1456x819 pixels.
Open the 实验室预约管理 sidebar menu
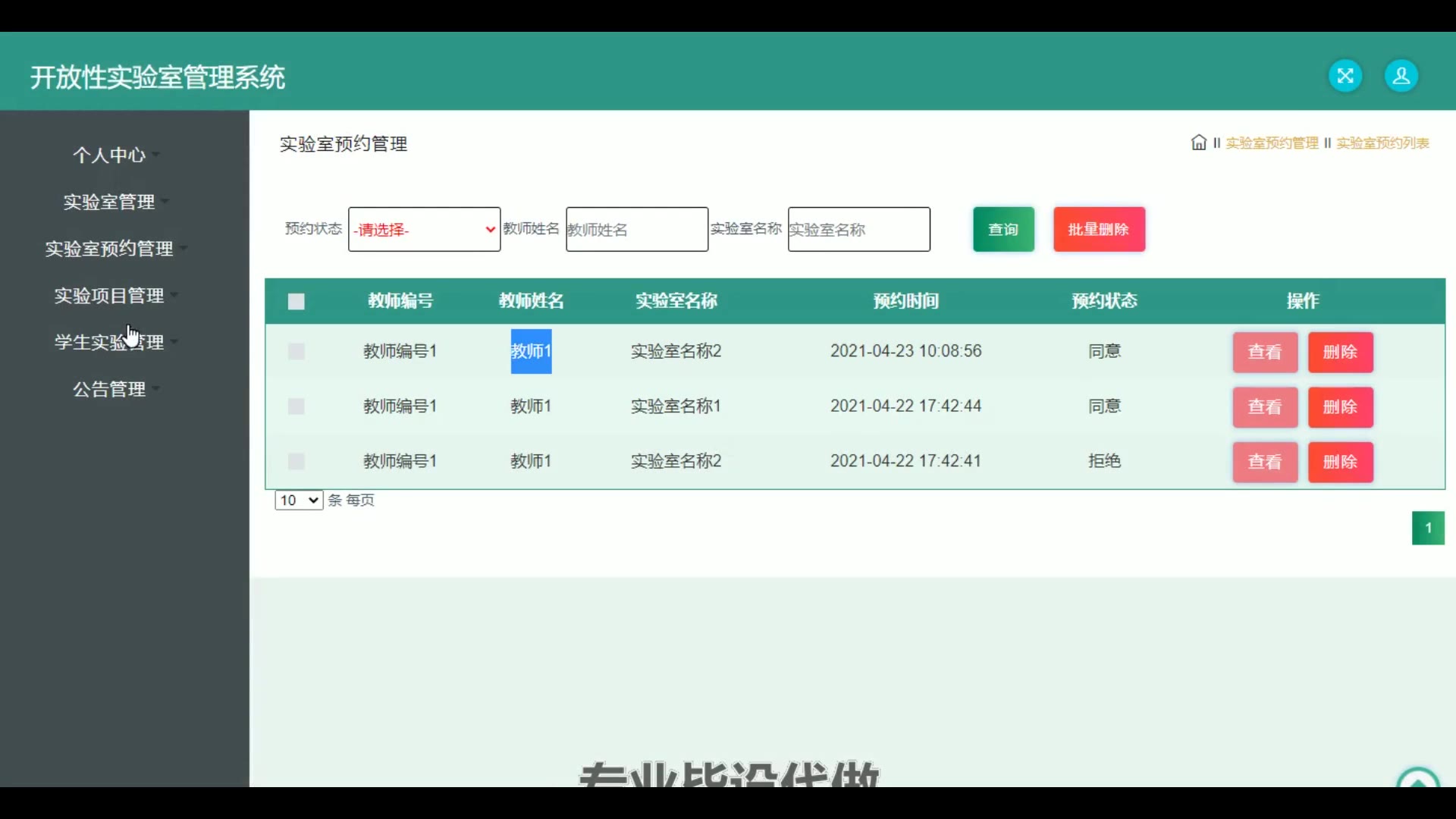[x=110, y=249]
